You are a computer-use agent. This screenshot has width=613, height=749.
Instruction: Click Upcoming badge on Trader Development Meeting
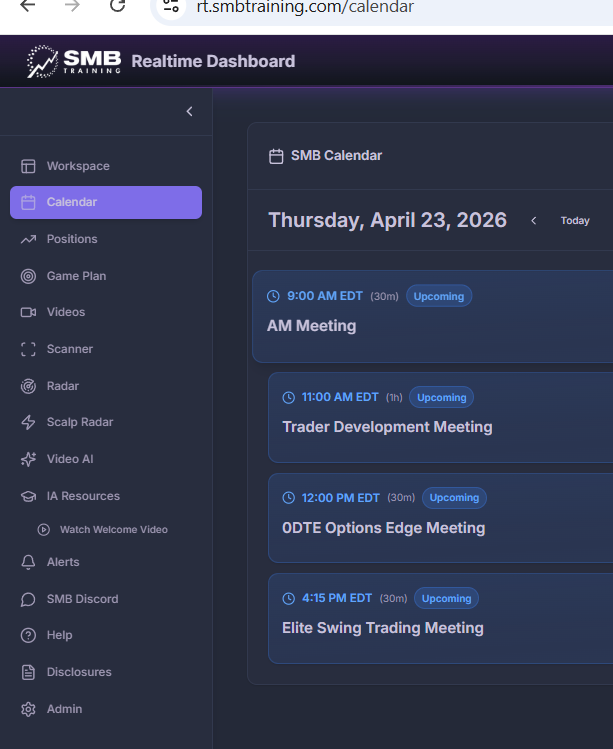click(441, 397)
